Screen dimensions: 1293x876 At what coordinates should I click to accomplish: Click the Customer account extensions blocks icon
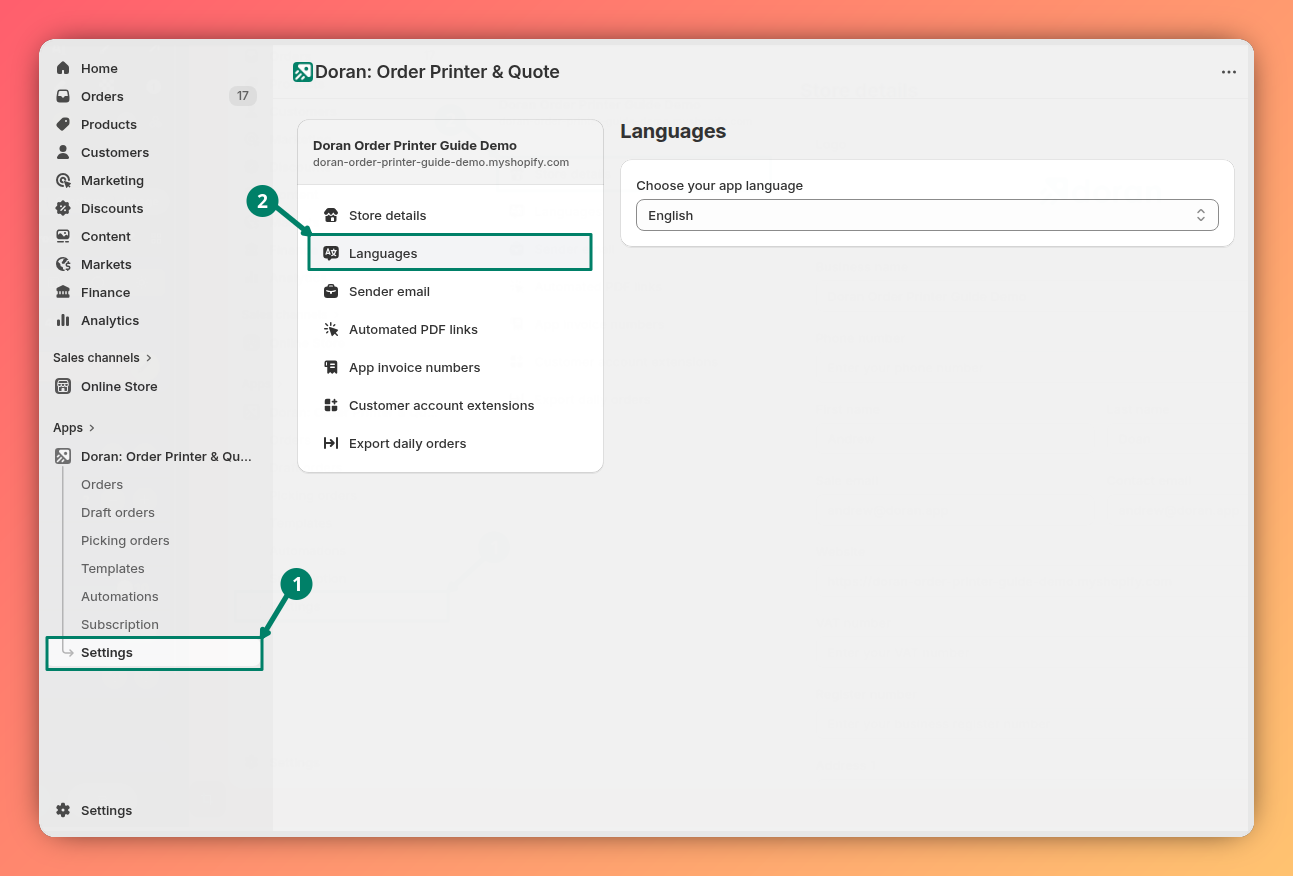click(331, 405)
